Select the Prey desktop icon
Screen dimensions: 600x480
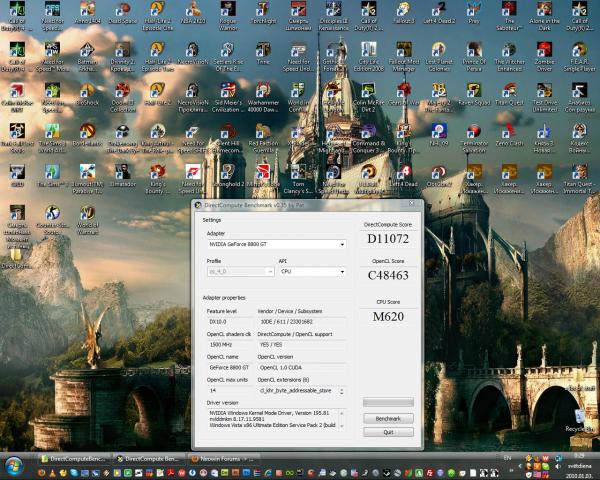(x=474, y=13)
